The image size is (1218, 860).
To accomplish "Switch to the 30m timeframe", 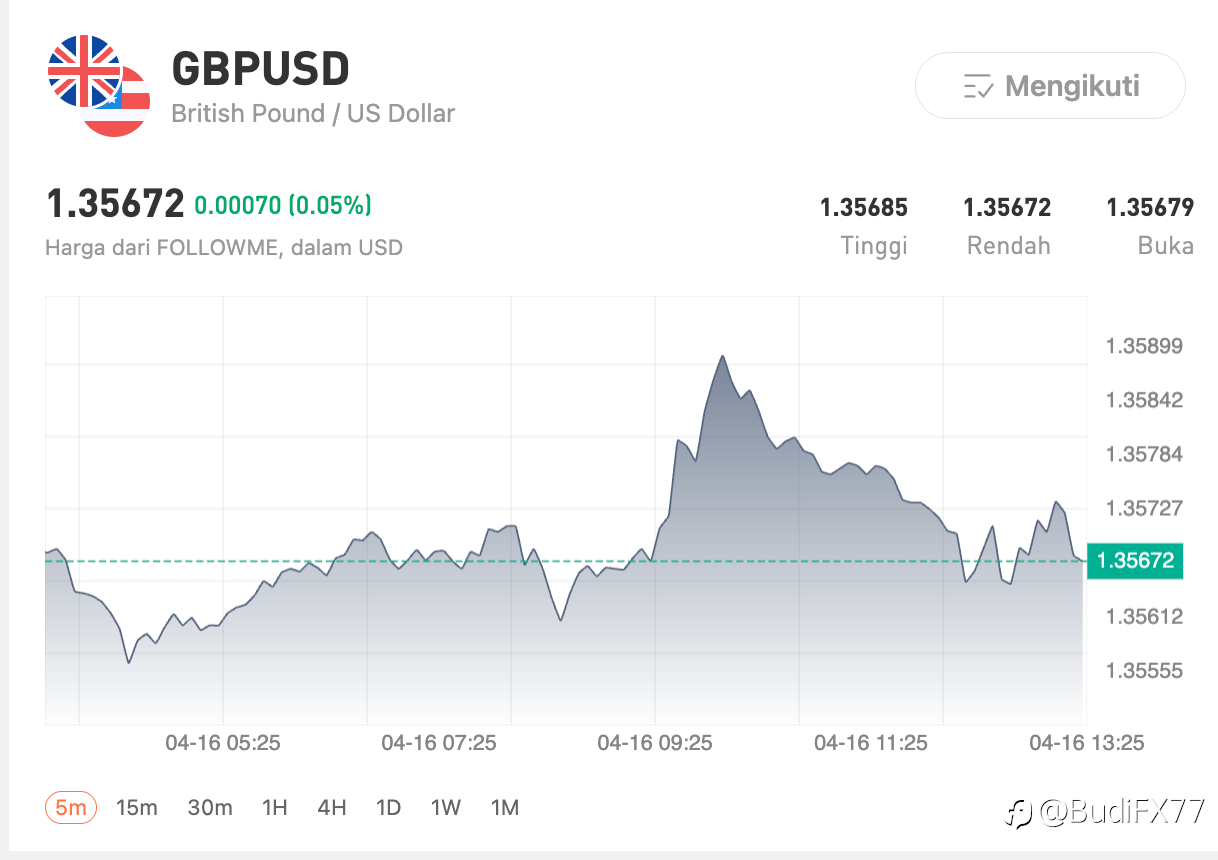I will point(210,808).
